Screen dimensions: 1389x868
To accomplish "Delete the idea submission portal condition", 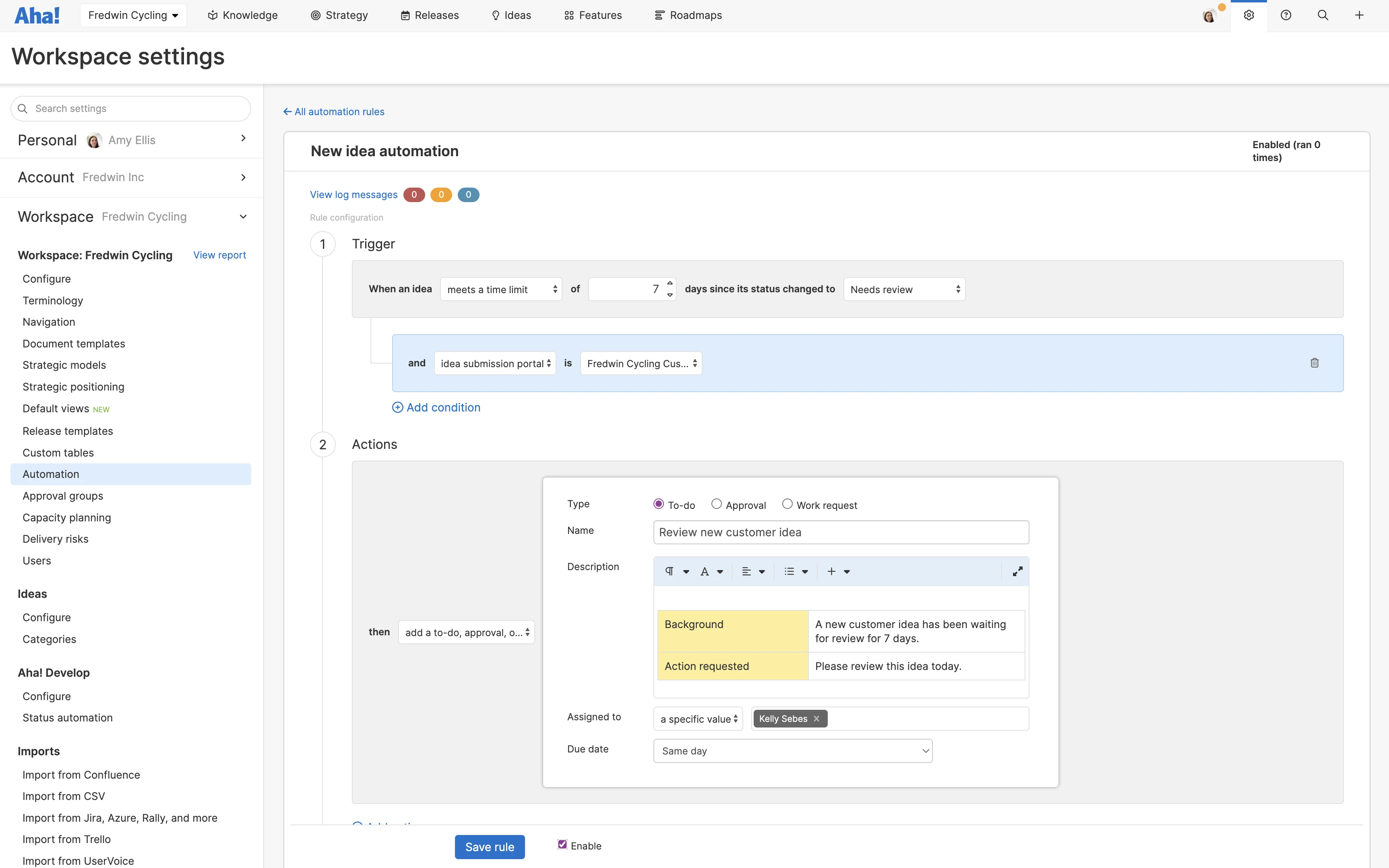I will pyautogui.click(x=1315, y=363).
